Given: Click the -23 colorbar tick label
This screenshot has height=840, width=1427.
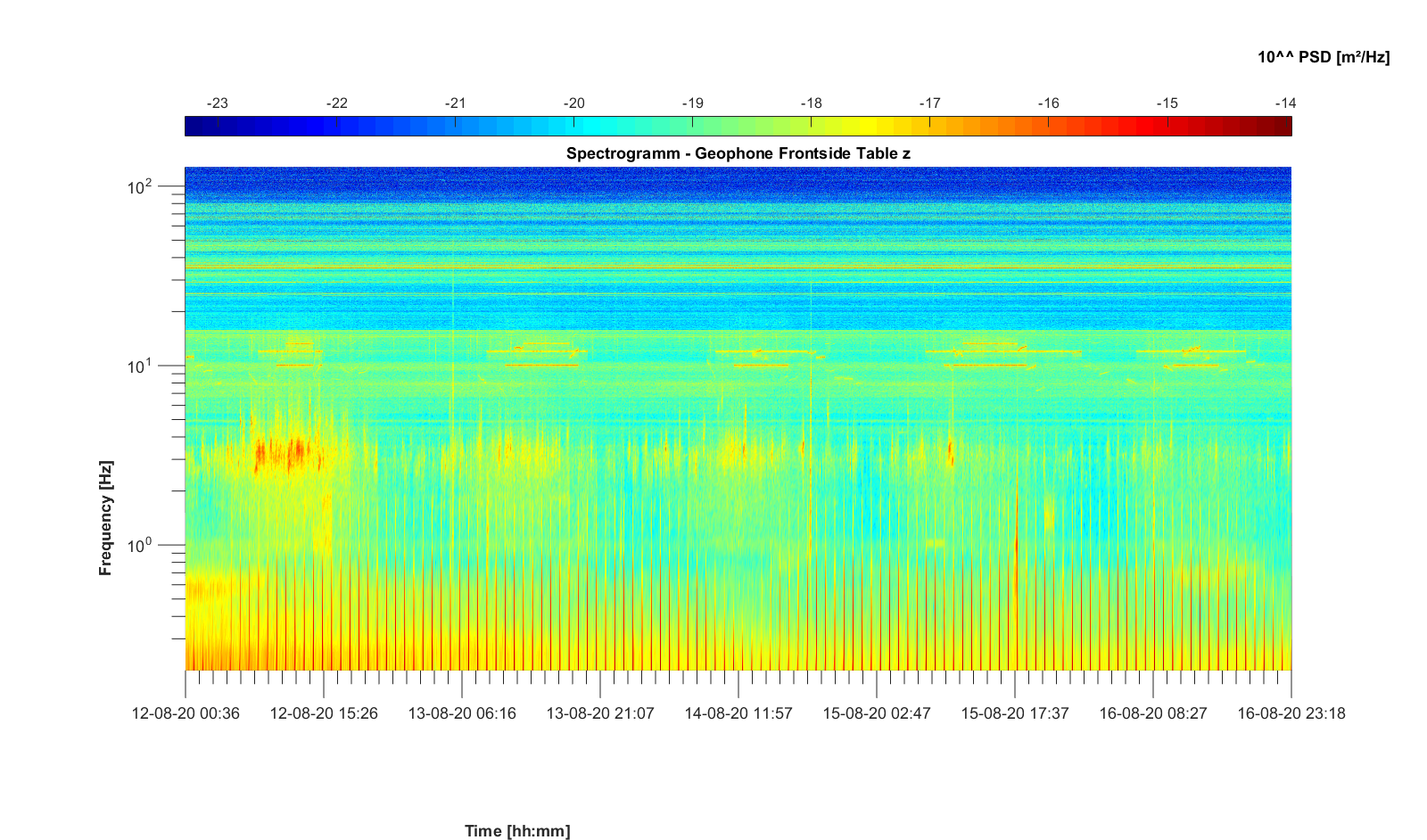Looking at the screenshot, I should [217, 103].
